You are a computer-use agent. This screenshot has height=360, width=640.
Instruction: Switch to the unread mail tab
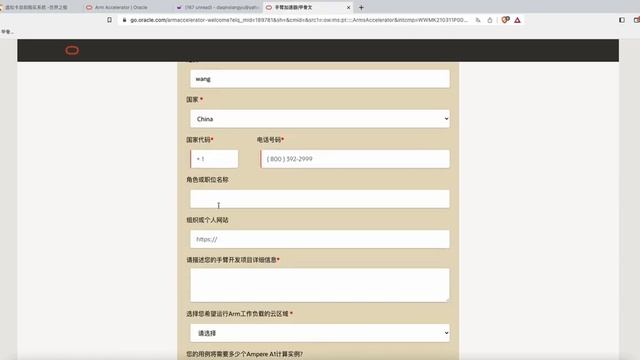click(x=218, y=7)
